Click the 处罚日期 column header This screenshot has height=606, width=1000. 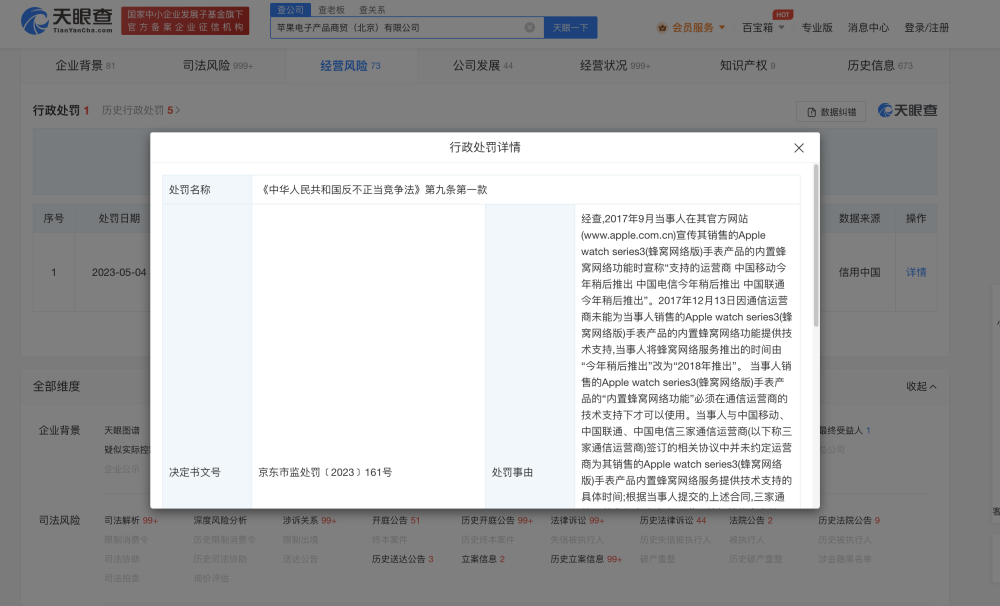[x=119, y=218]
